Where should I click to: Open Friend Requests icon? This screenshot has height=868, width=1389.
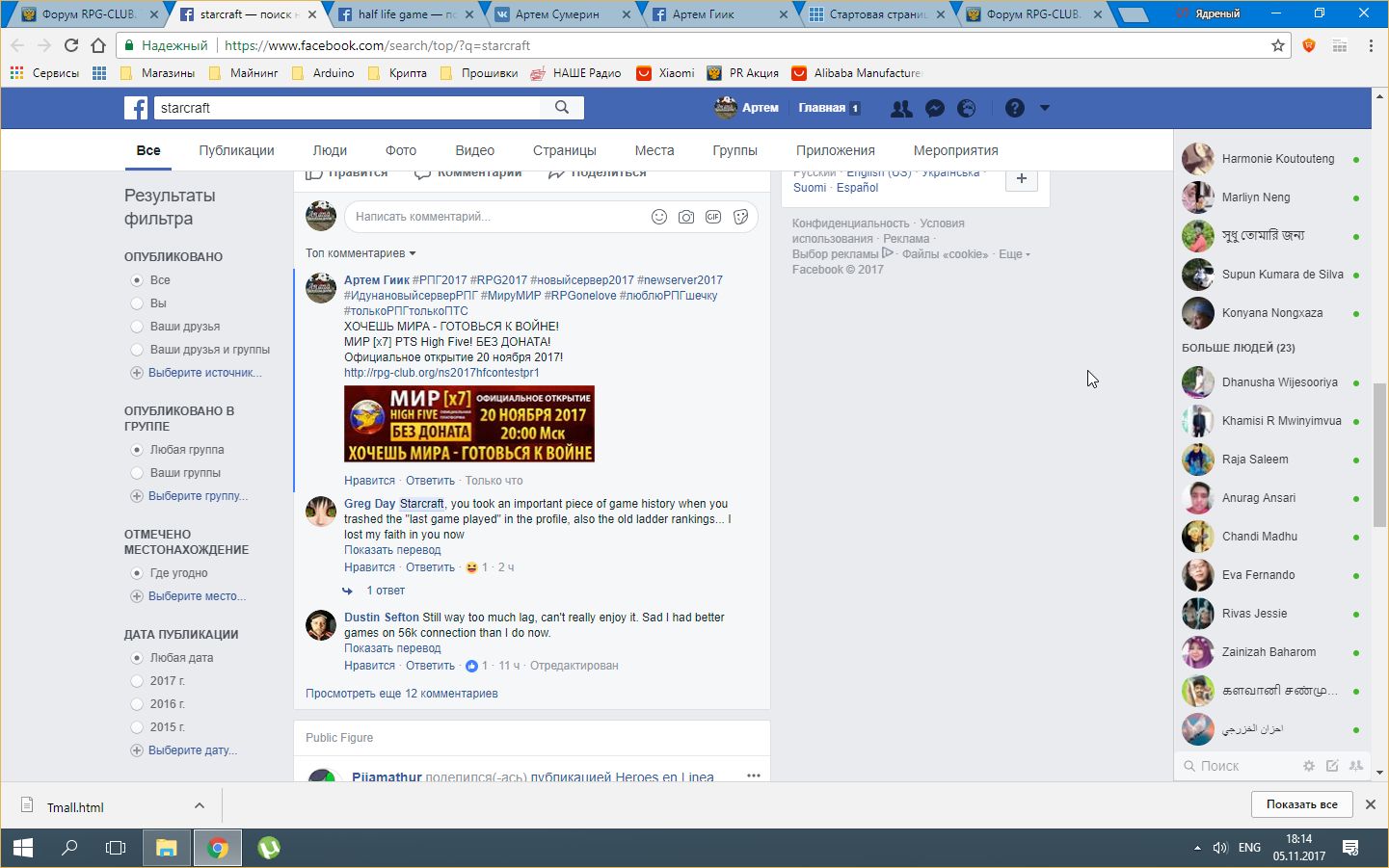tap(901, 109)
